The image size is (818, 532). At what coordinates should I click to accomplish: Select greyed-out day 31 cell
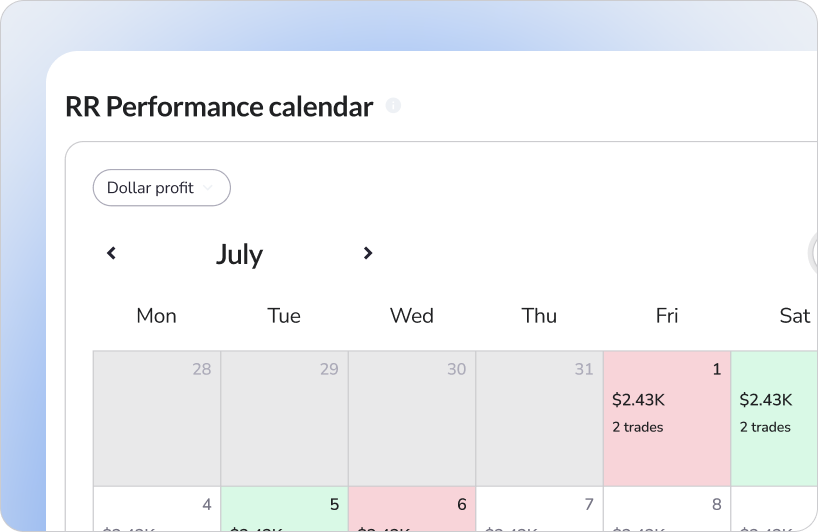(x=539, y=419)
